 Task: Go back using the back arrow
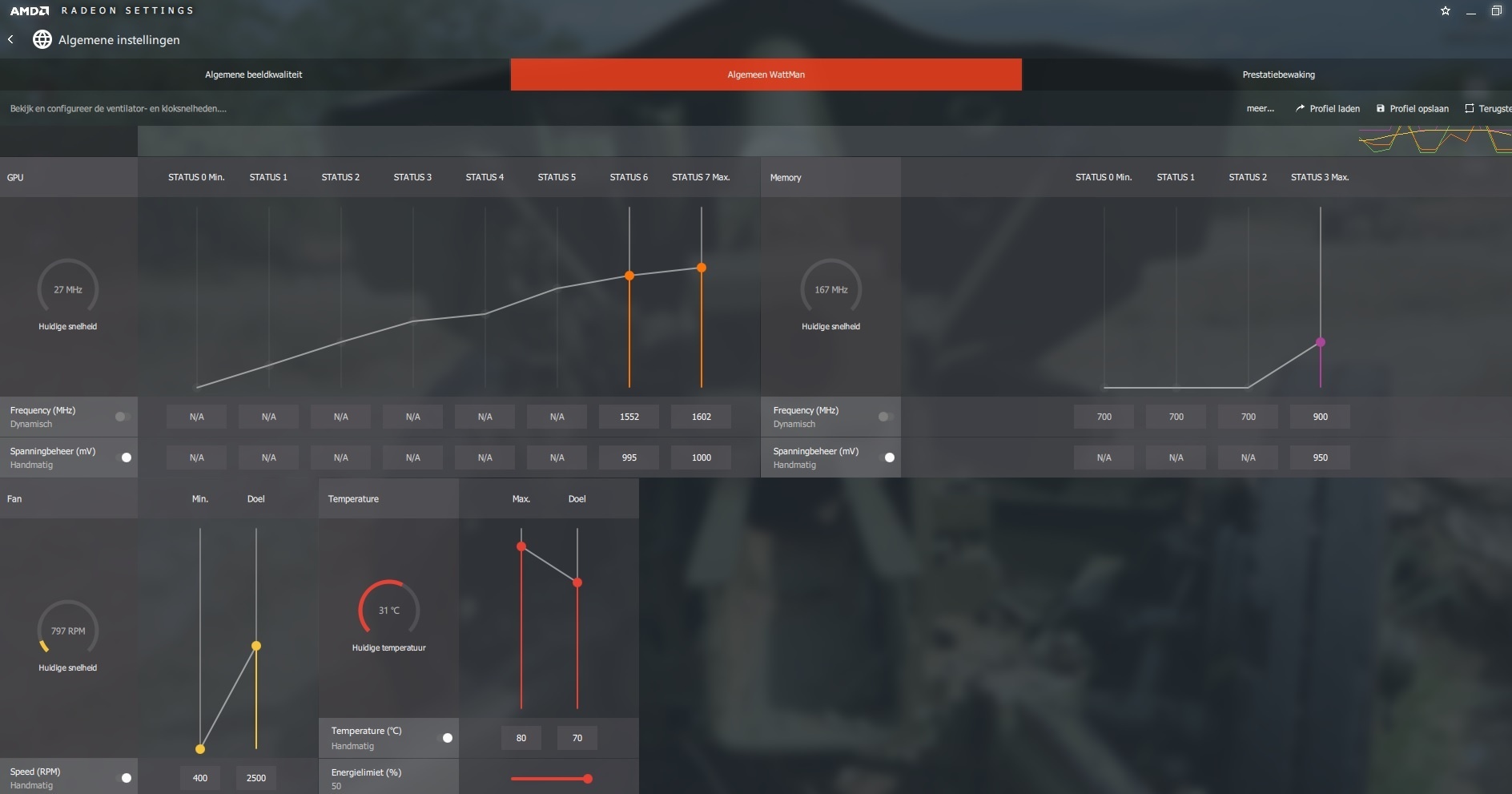point(10,39)
